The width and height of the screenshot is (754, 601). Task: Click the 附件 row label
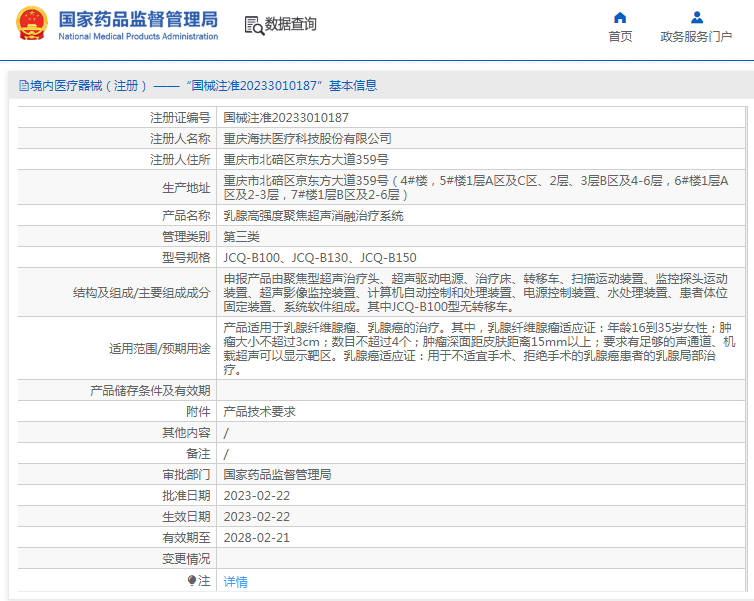pos(198,412)
